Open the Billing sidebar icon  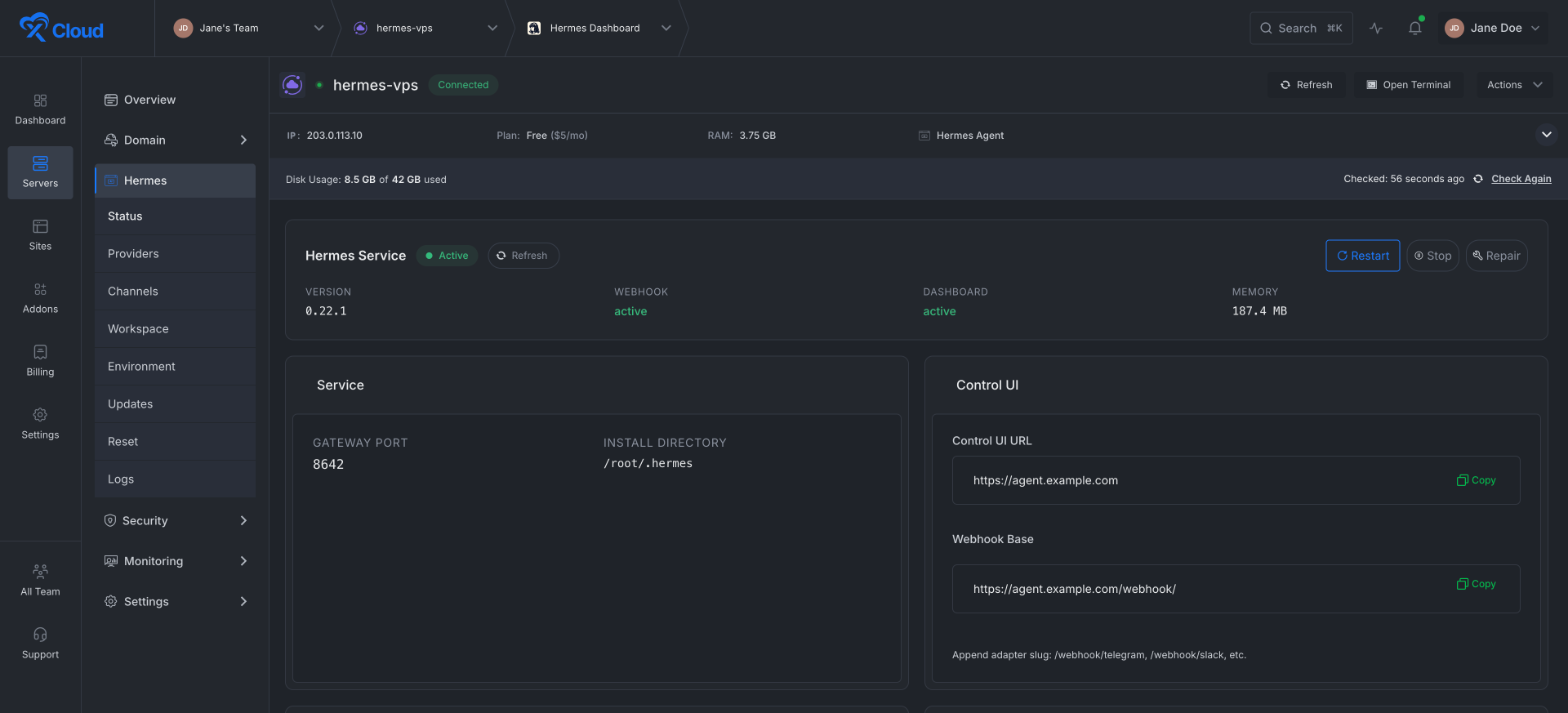click(40, 352)
